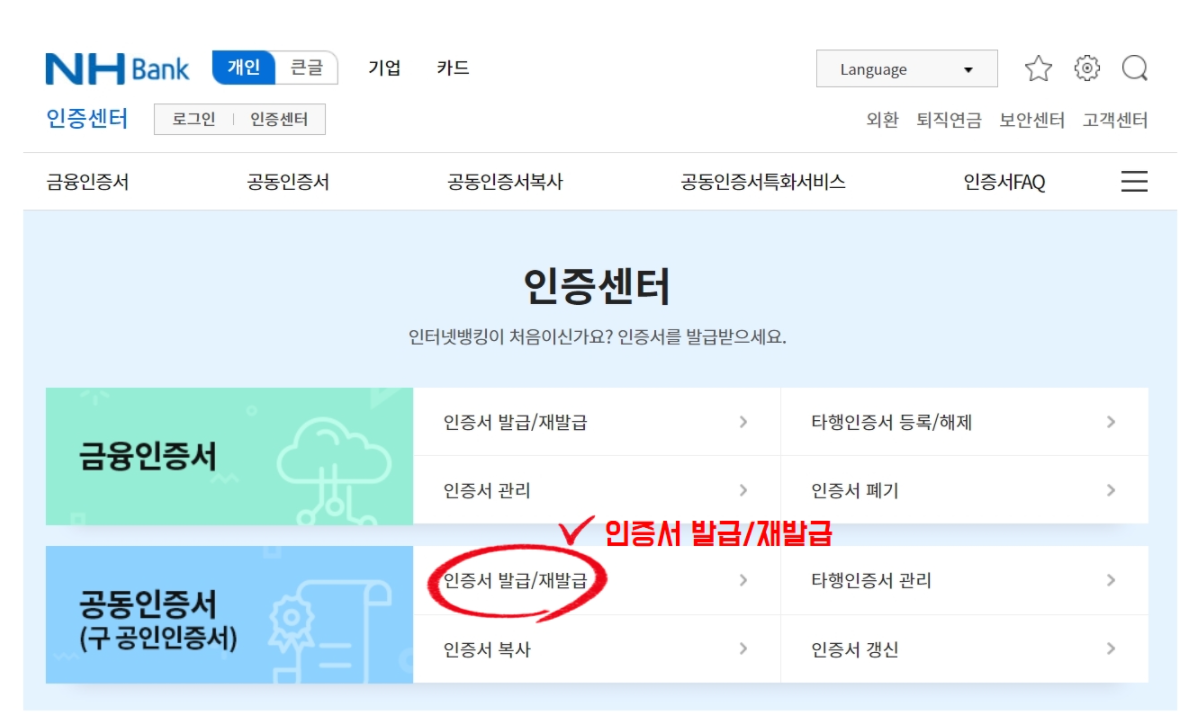Select the 금융인증서 navigation tab
This screenshot has height=721, width=1192.
point(87,182)
